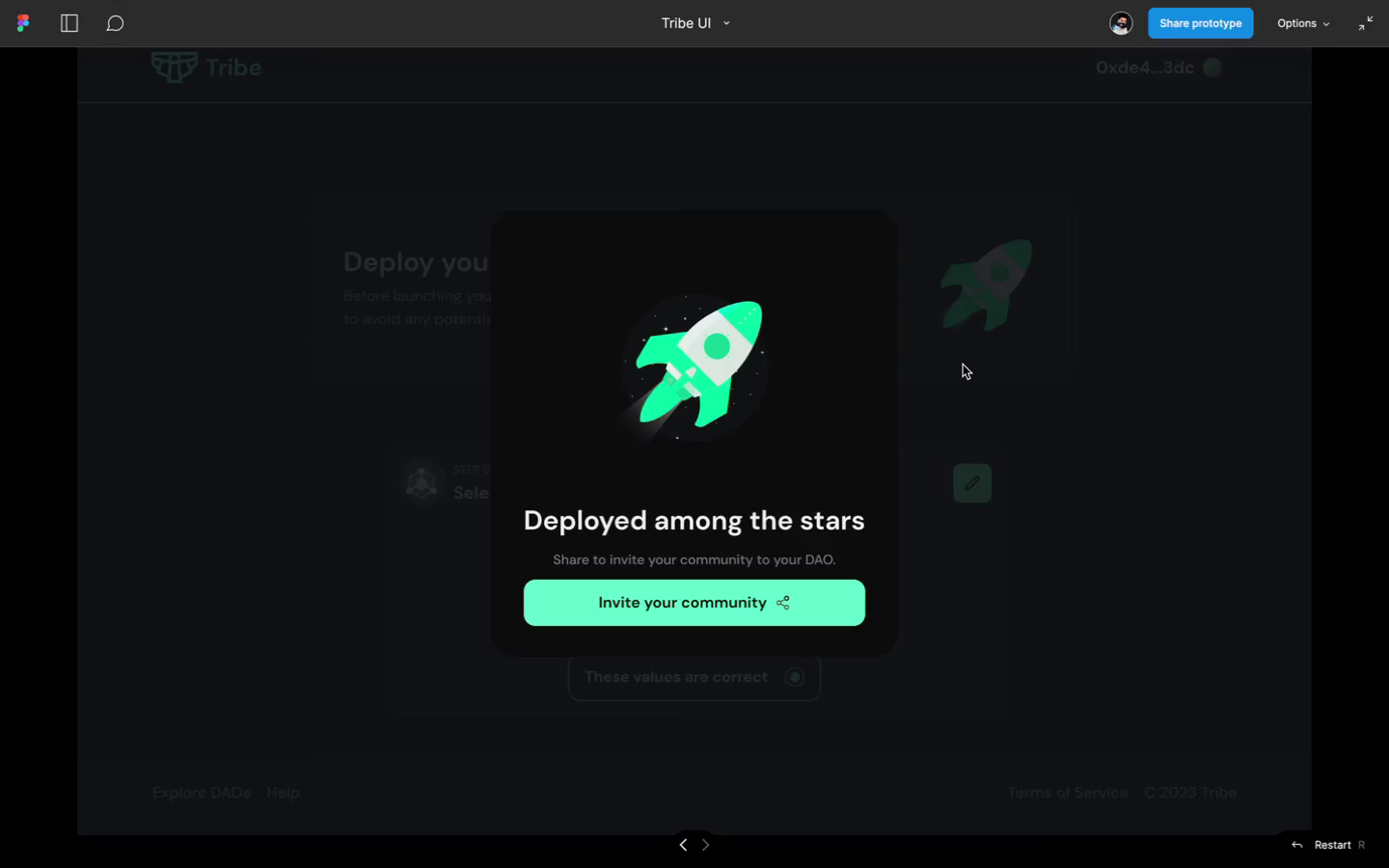
Task: Select the These values are correct radio
Action: point(795,676)
